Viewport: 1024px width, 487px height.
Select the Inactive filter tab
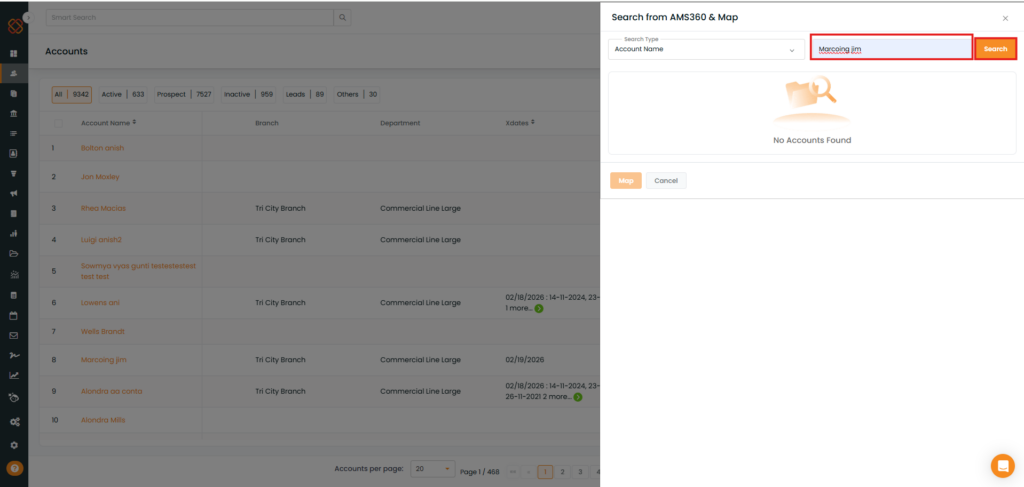[x=248, y=94]
